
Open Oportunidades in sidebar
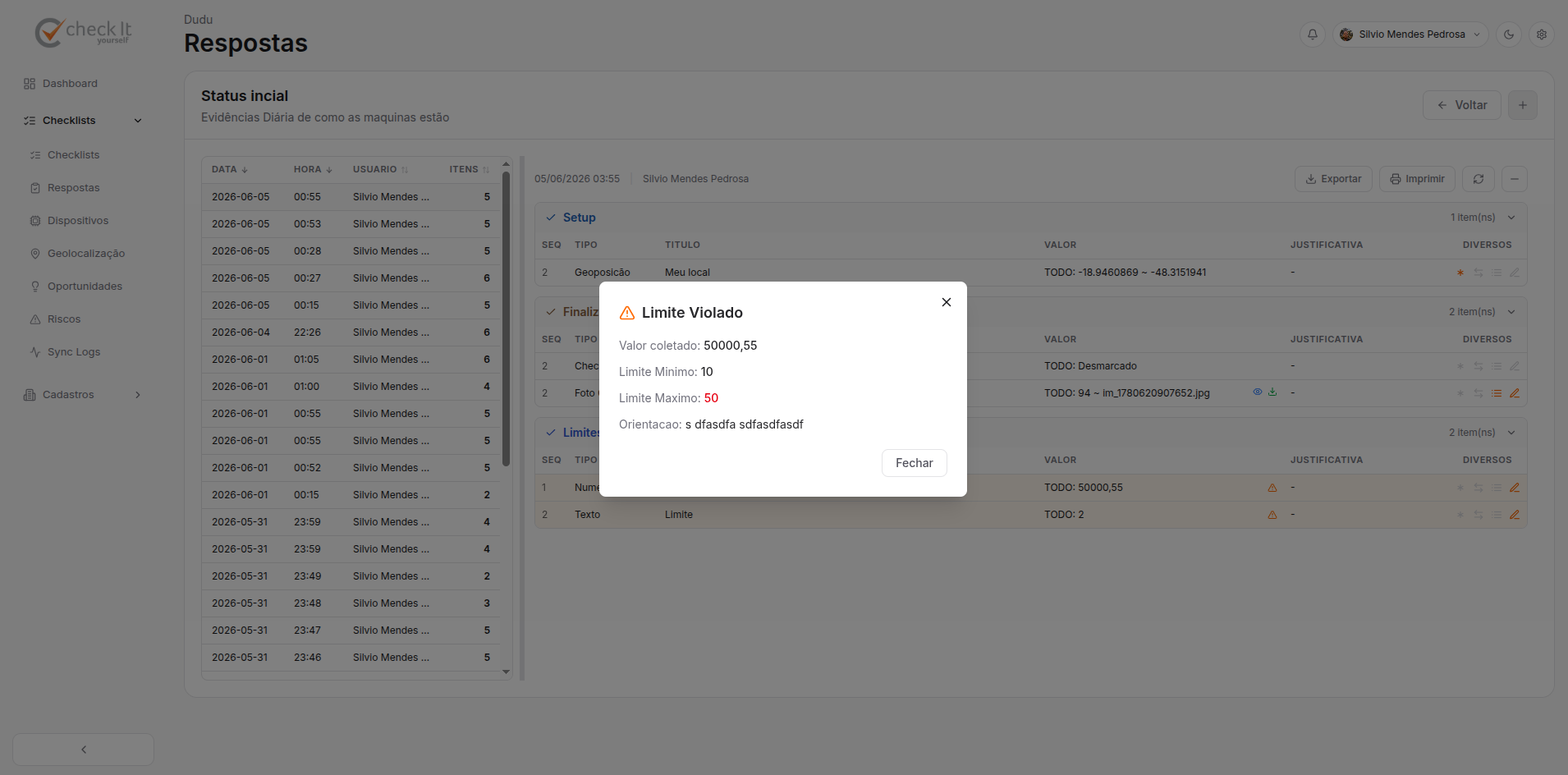click(85, 287)
